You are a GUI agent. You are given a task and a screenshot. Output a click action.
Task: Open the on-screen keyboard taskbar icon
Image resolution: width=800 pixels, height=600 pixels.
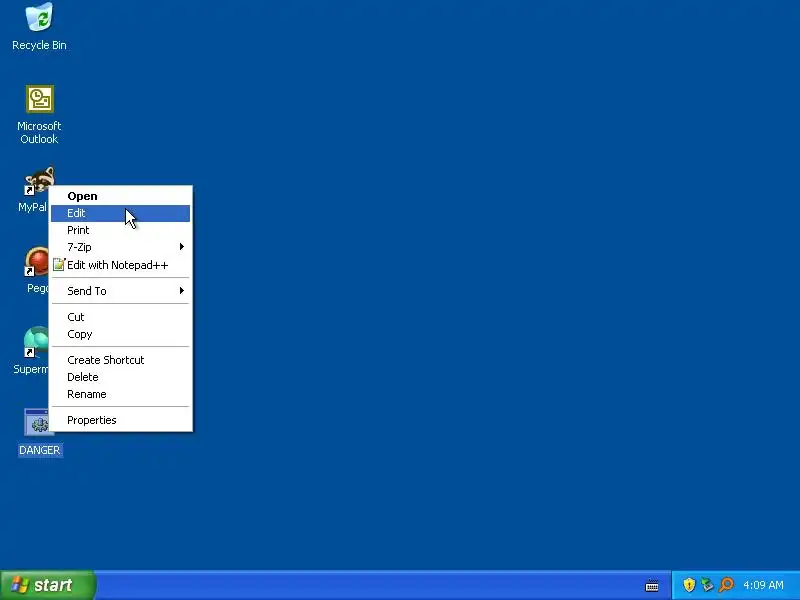click(652, 585)
